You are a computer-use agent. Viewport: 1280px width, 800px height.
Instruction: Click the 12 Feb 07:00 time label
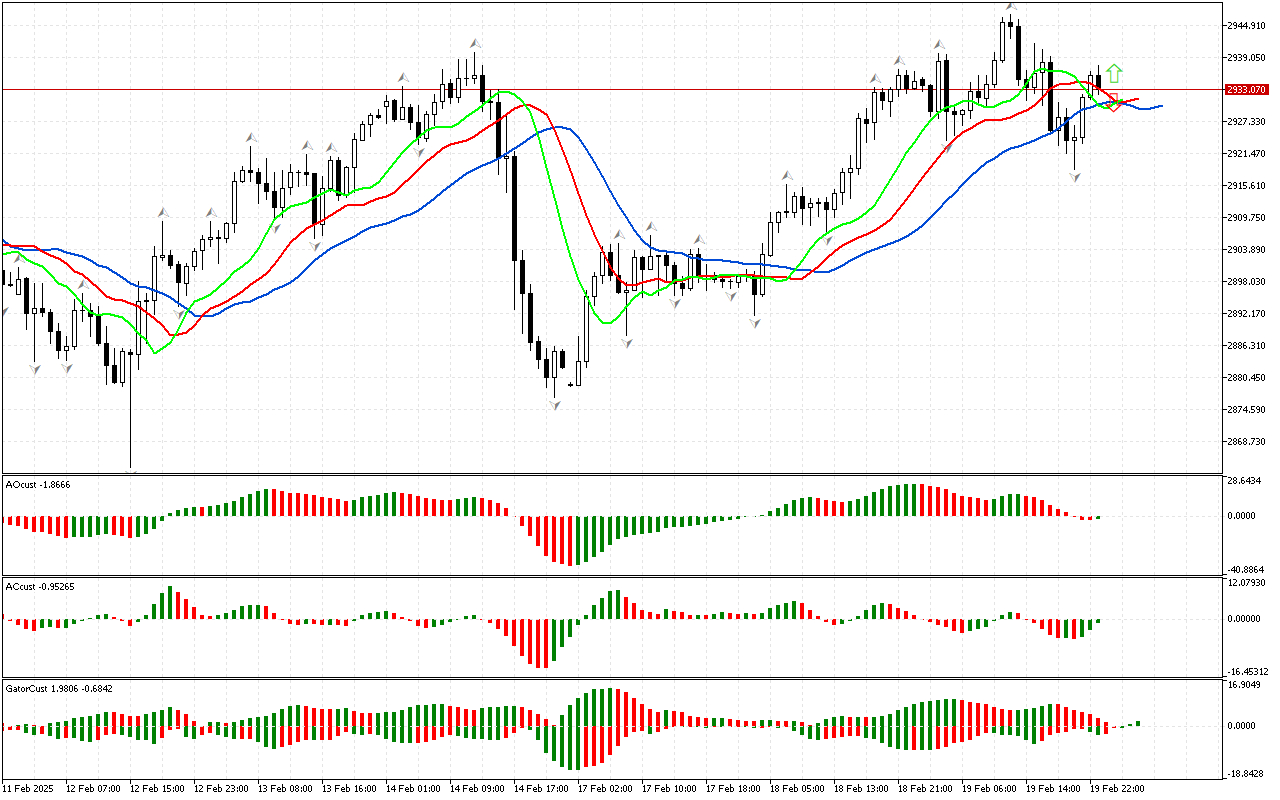click(93, 789)
